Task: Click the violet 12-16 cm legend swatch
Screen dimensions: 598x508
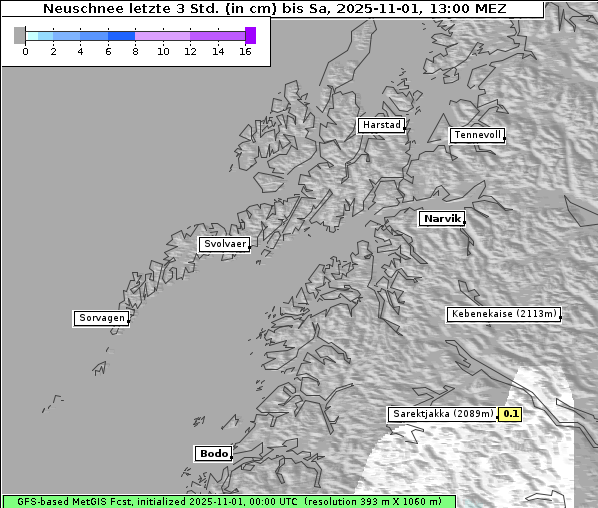Action: (x=217, y=36)
